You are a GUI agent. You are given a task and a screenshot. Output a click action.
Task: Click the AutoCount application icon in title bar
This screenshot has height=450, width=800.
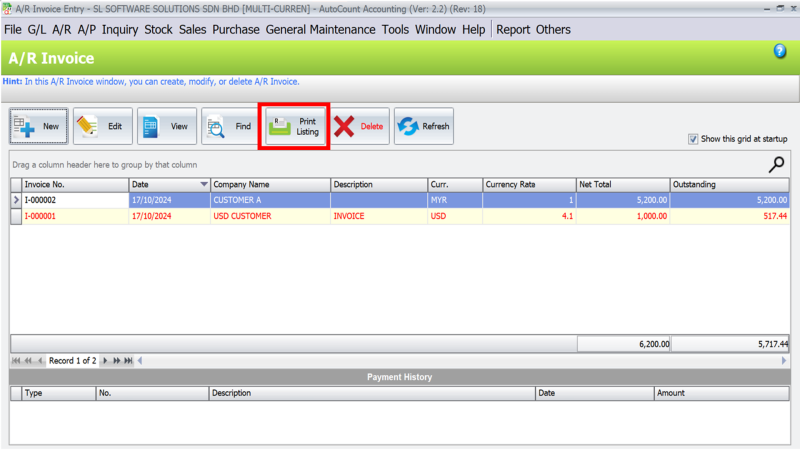7,9
